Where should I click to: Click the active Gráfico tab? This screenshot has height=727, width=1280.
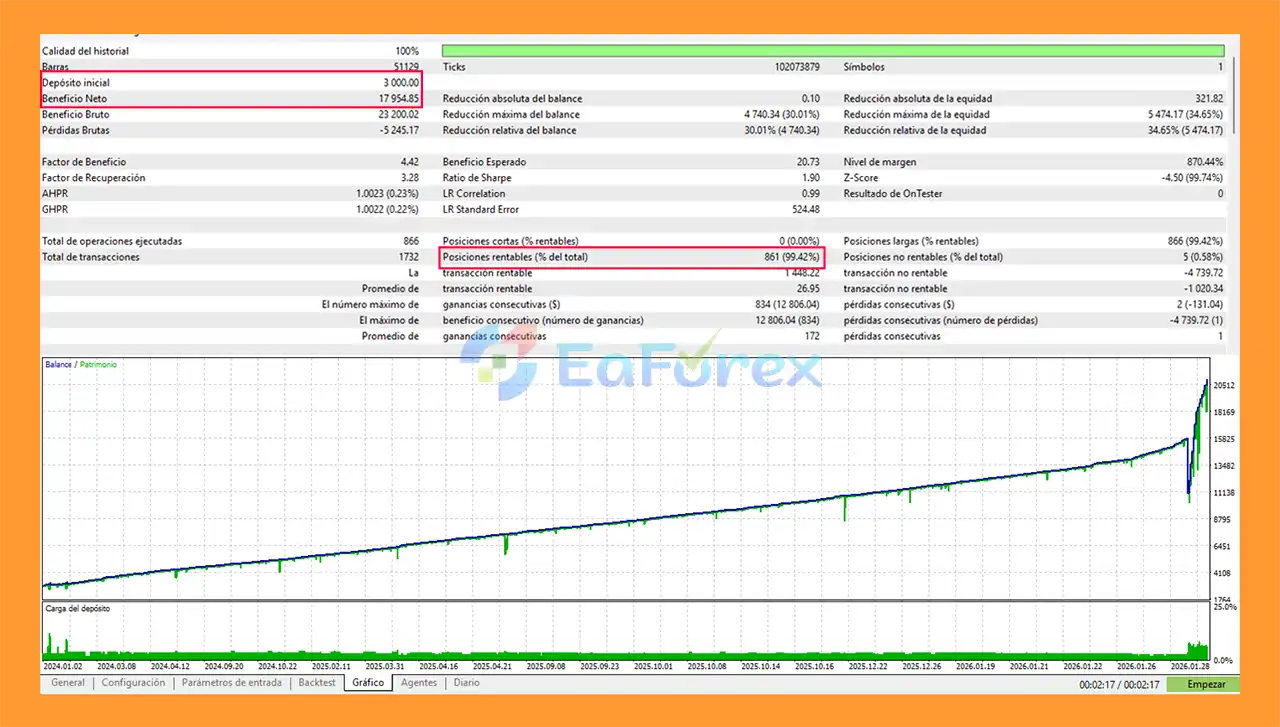[368, 683]
